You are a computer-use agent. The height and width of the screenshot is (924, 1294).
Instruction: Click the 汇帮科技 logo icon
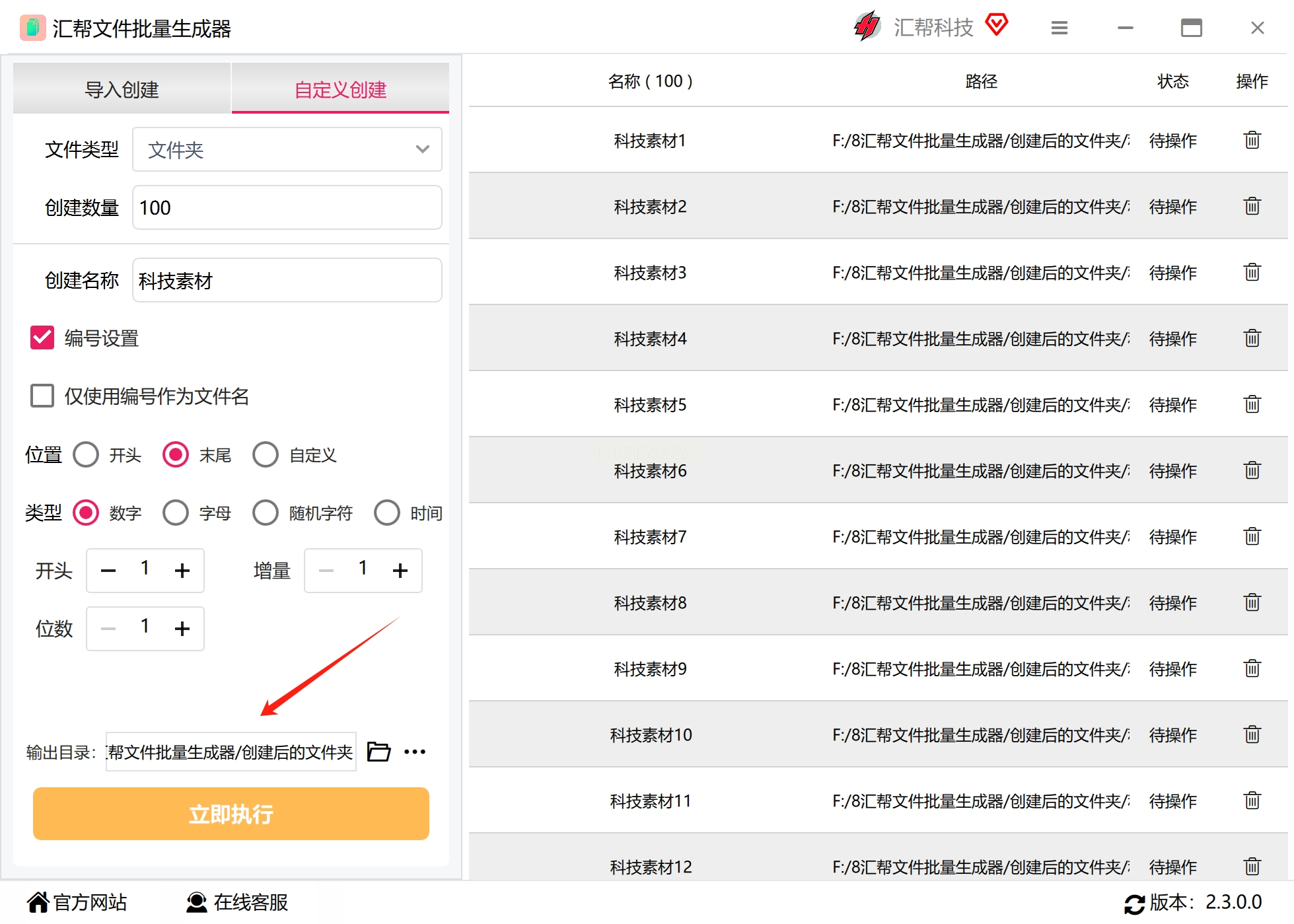pyautogui.click(x=867, y=26)
